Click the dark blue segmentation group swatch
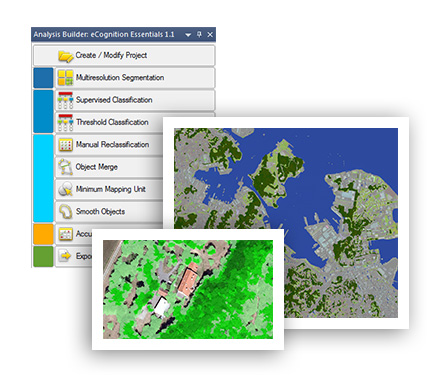Viewport: 439px width, 377px height. click(43, 78)
